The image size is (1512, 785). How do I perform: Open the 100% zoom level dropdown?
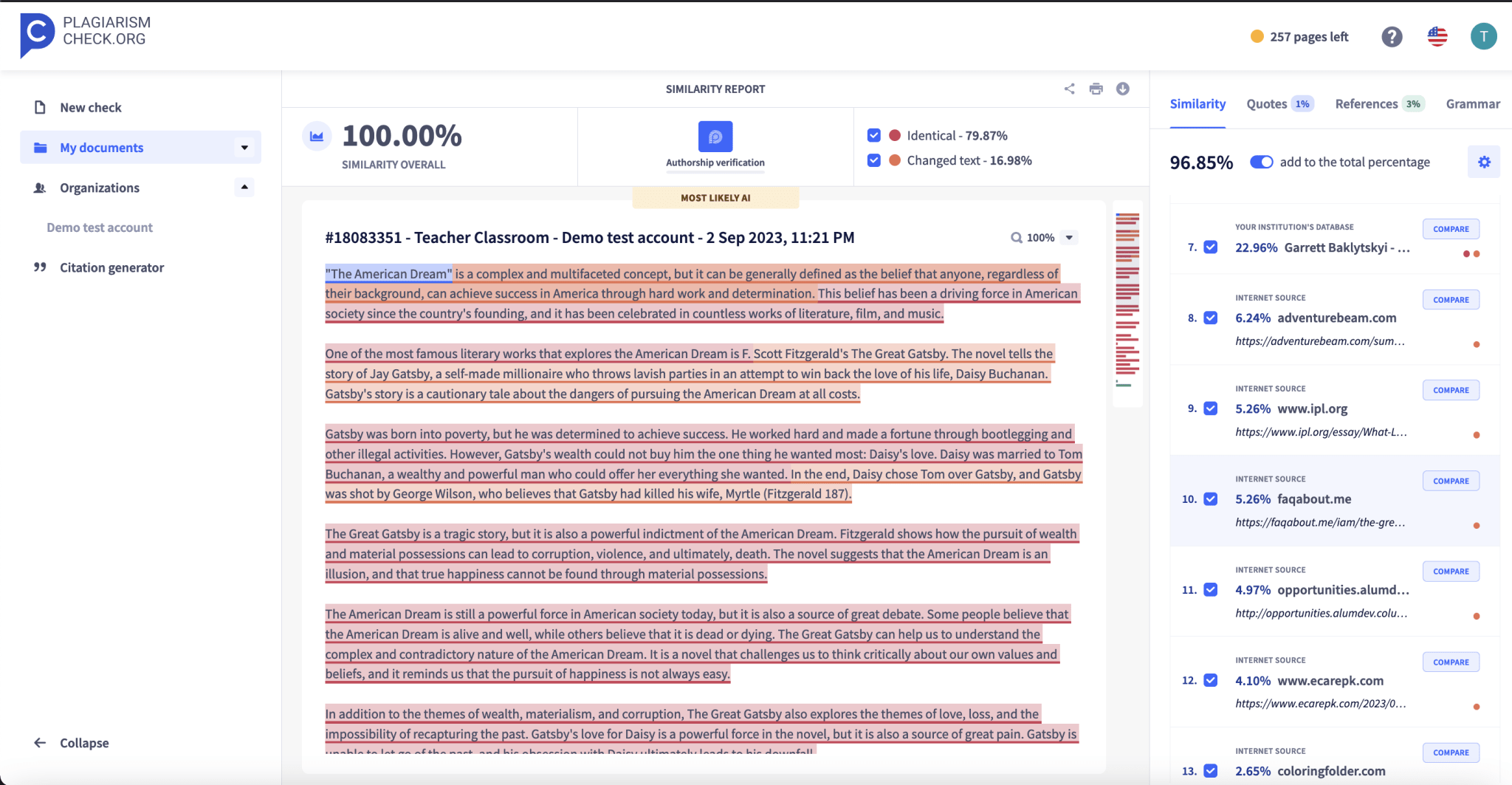point(1068,238)
